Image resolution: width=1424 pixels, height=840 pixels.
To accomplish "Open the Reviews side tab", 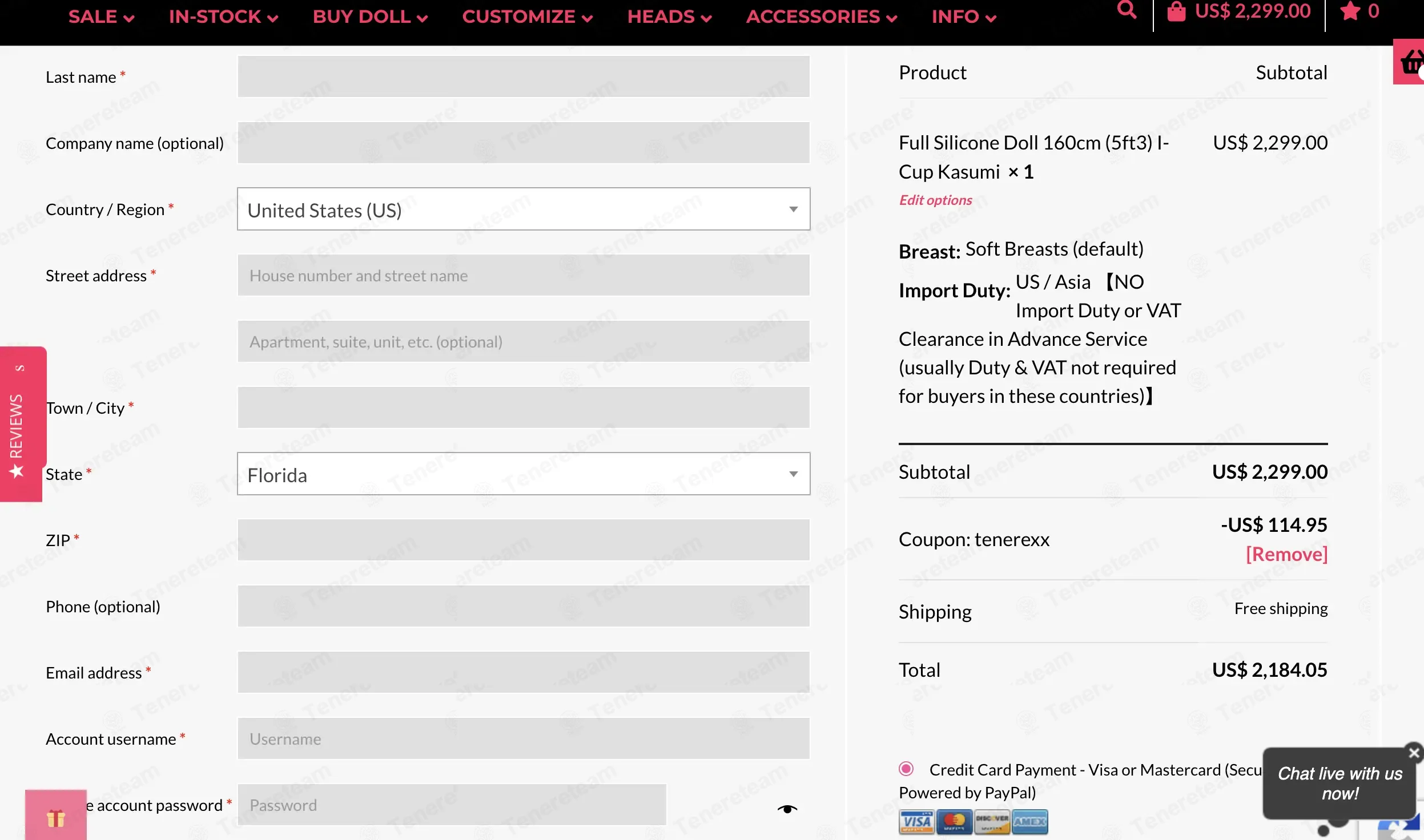I will [x=21, y=423].
